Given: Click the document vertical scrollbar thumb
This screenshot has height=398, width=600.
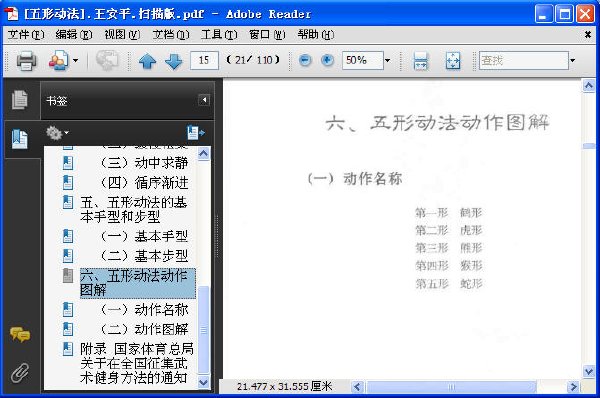Looking at the screenshot, I should (589, 146).
